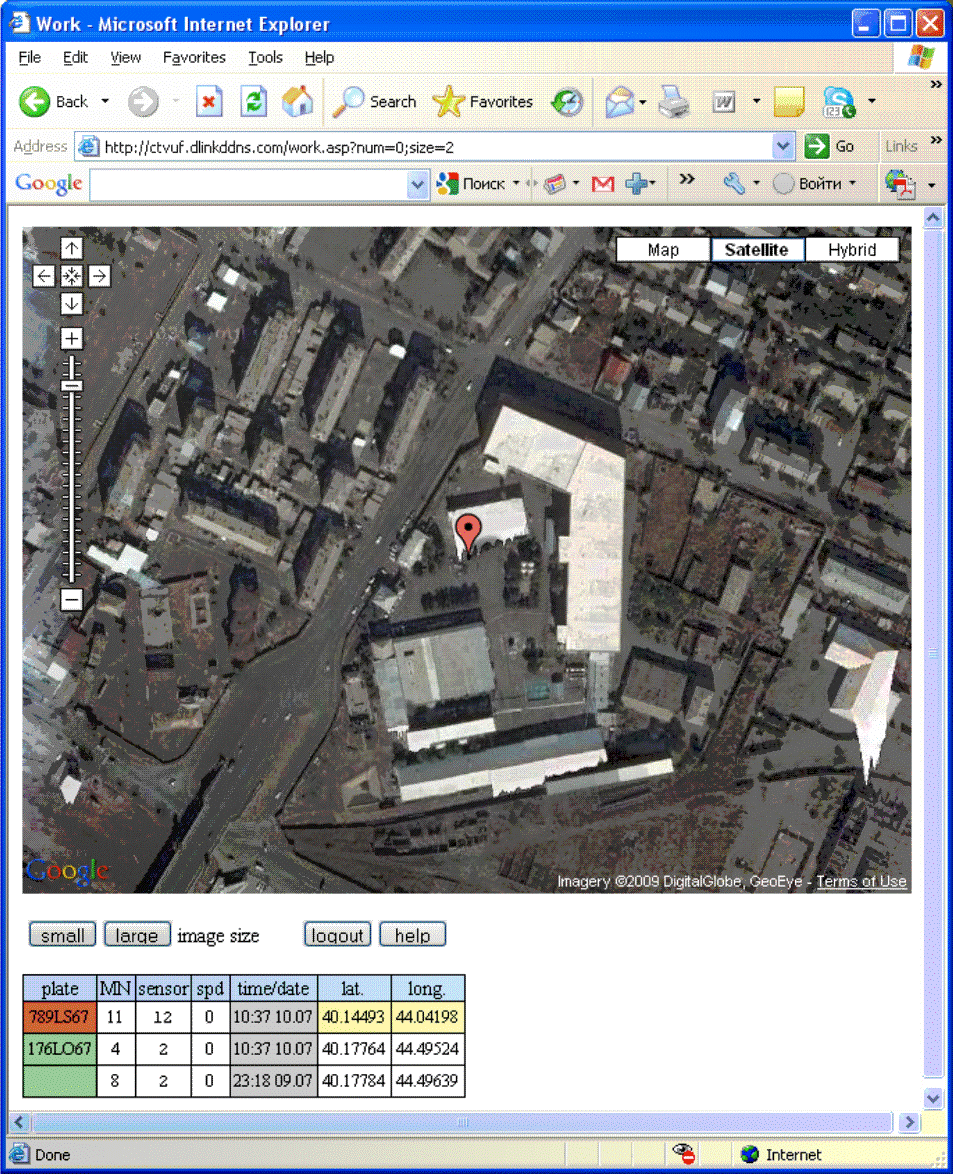
Task: Go to Home page icon
Action: [297, 101]
